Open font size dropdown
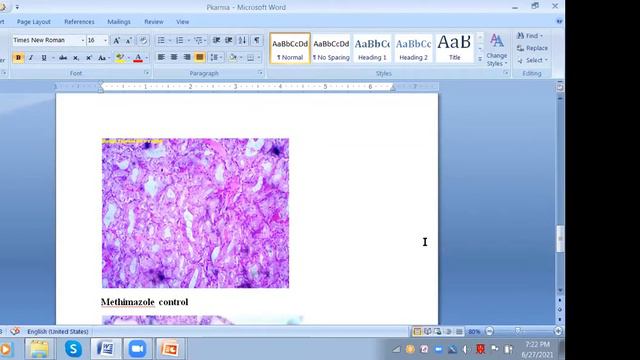The image size is (640, 360). coord(105,40)
